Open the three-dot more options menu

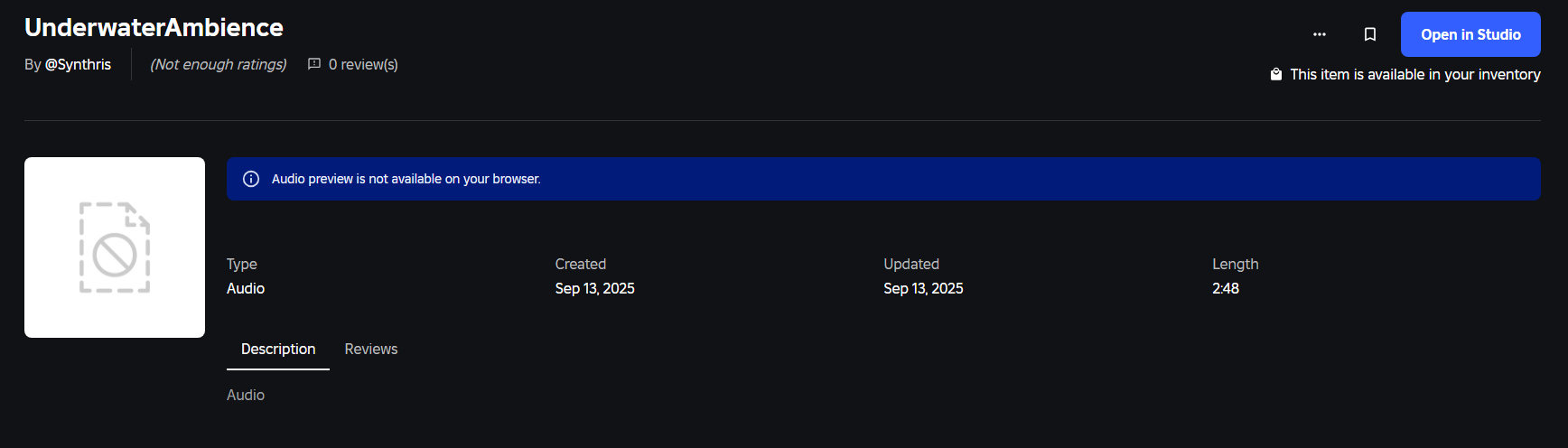(1320, 34)
